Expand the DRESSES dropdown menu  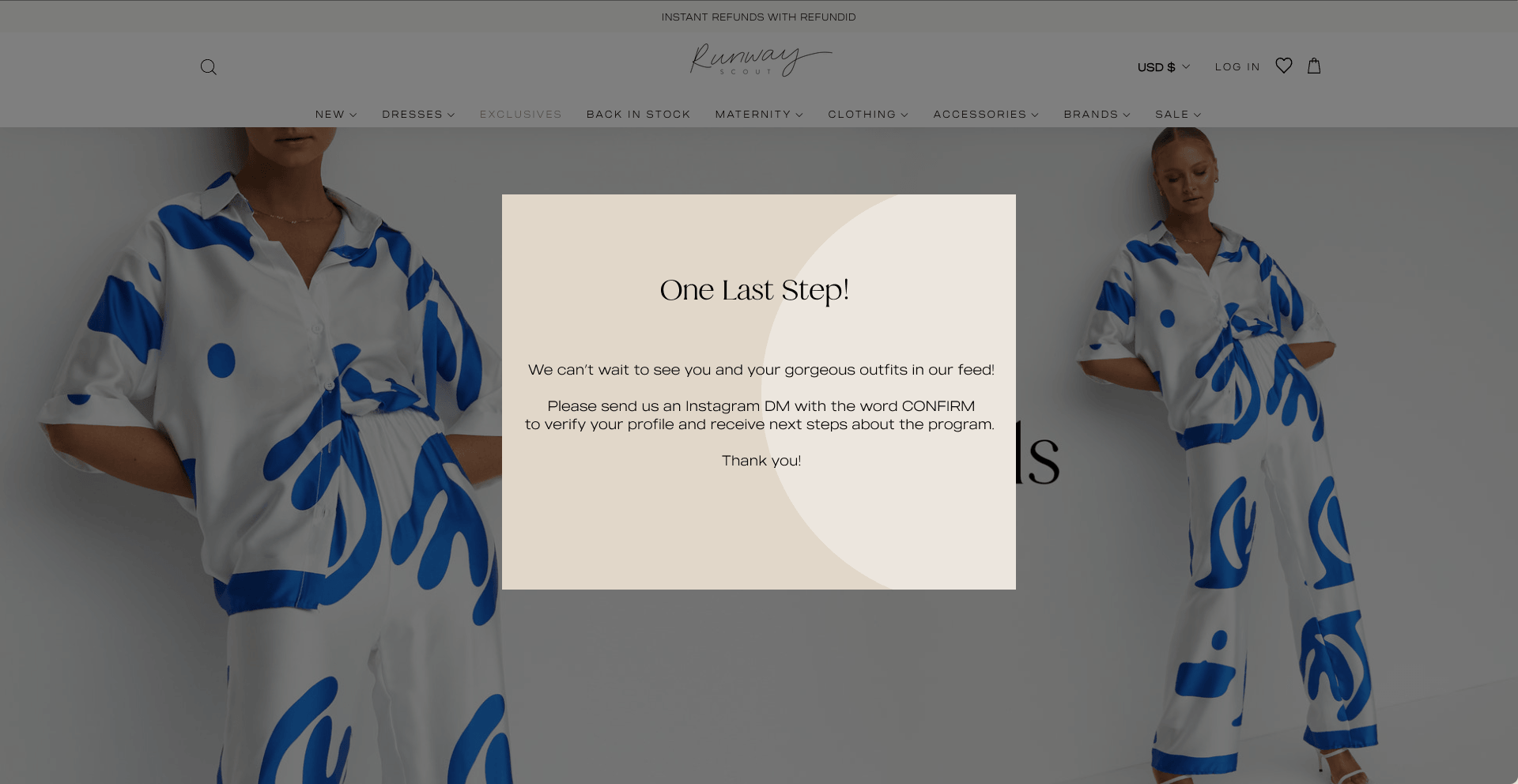coord(418,115)
